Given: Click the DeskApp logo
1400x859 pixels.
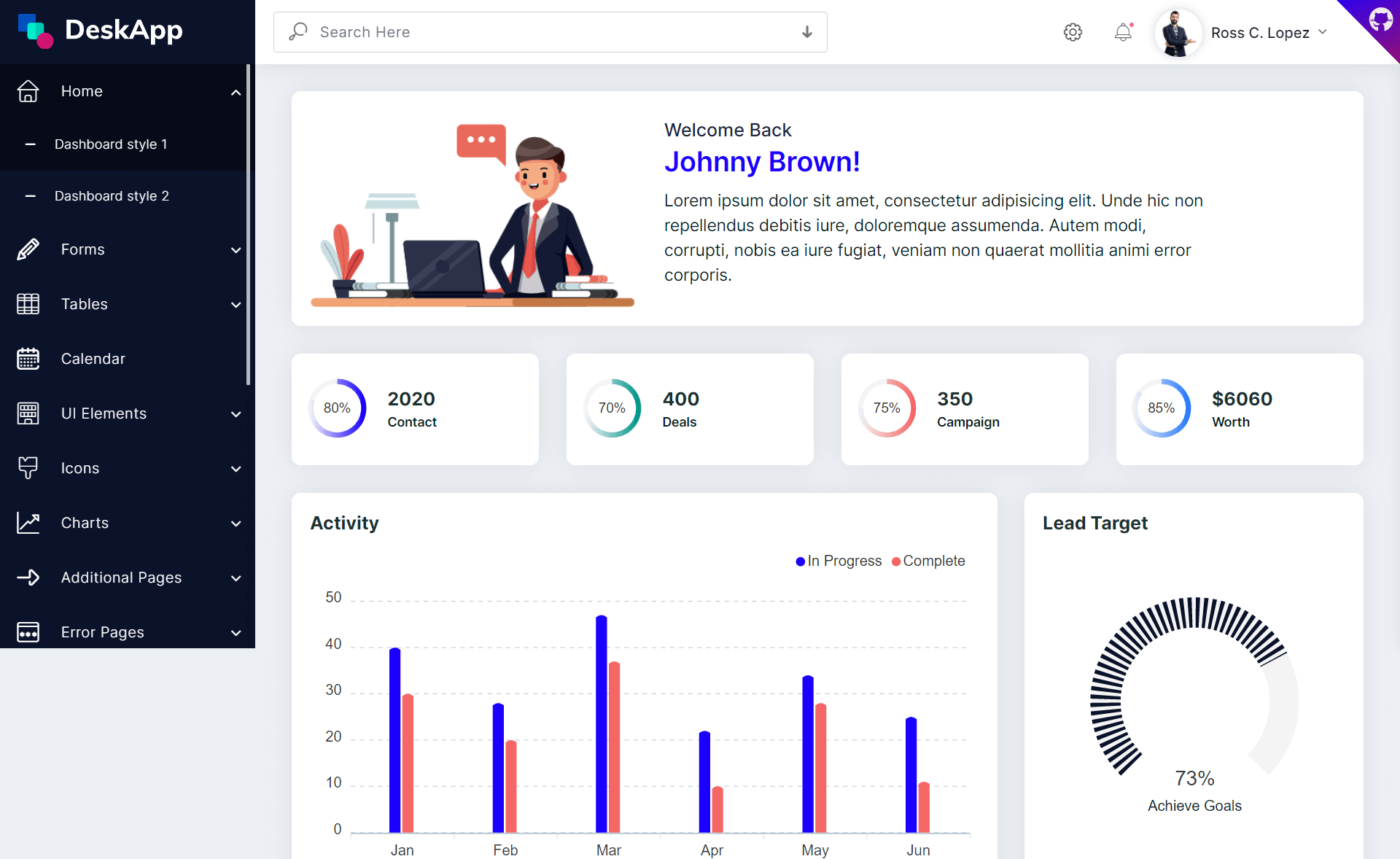Looking at the screenshot, I should coord(101,31).
